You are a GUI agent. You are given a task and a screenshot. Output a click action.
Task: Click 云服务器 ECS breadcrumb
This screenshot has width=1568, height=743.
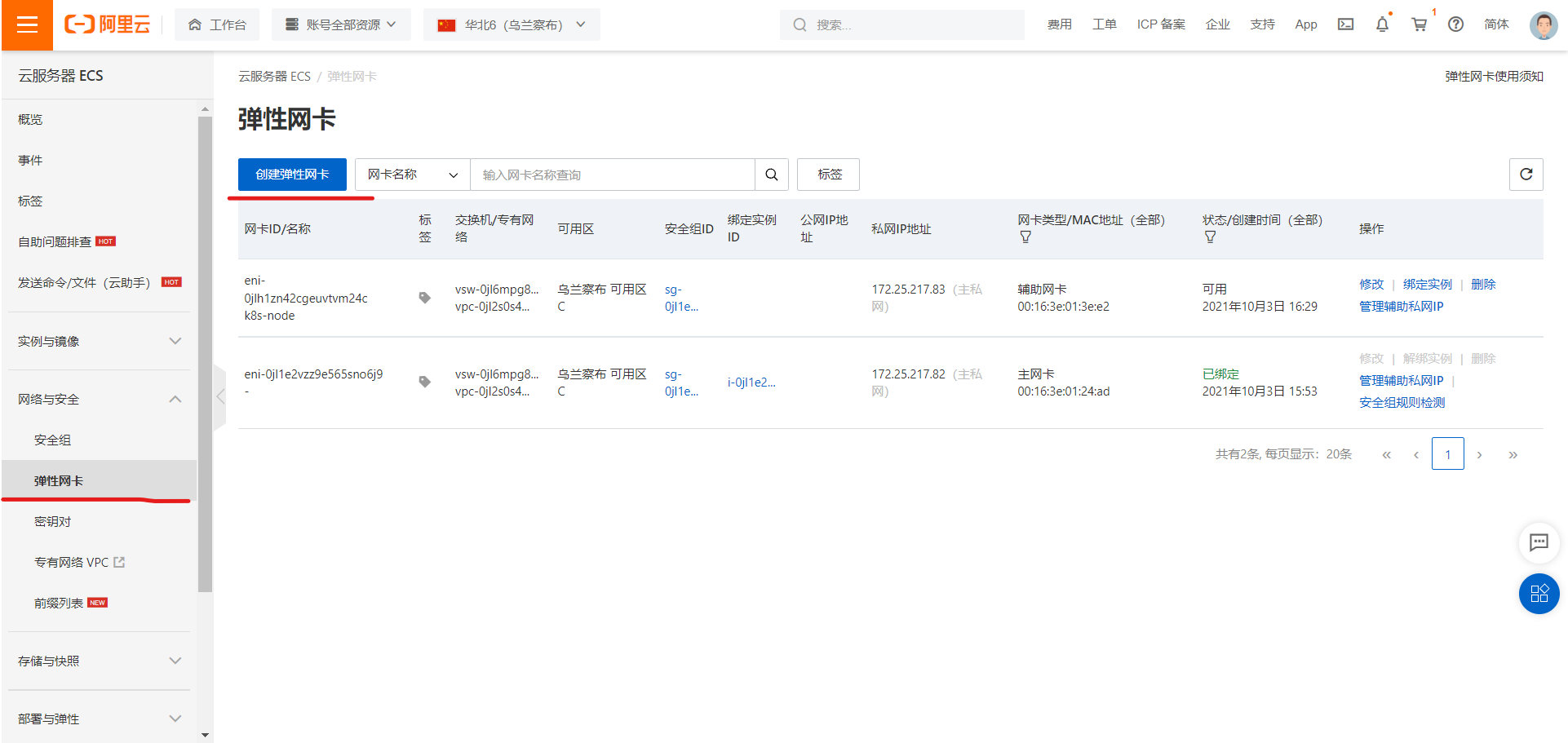coord(274,76)
